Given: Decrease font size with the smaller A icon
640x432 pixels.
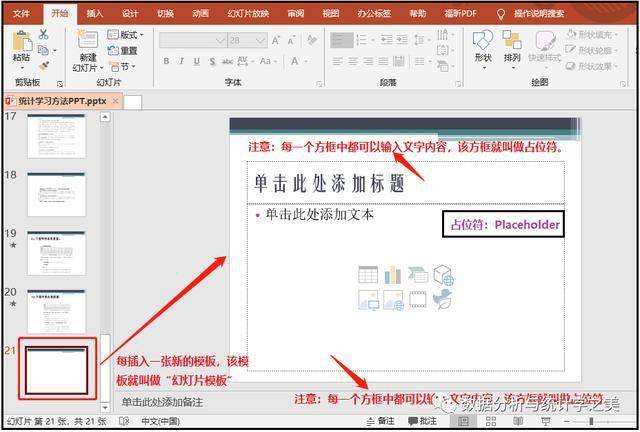Looking at the screenshot, I should (291, 40).
